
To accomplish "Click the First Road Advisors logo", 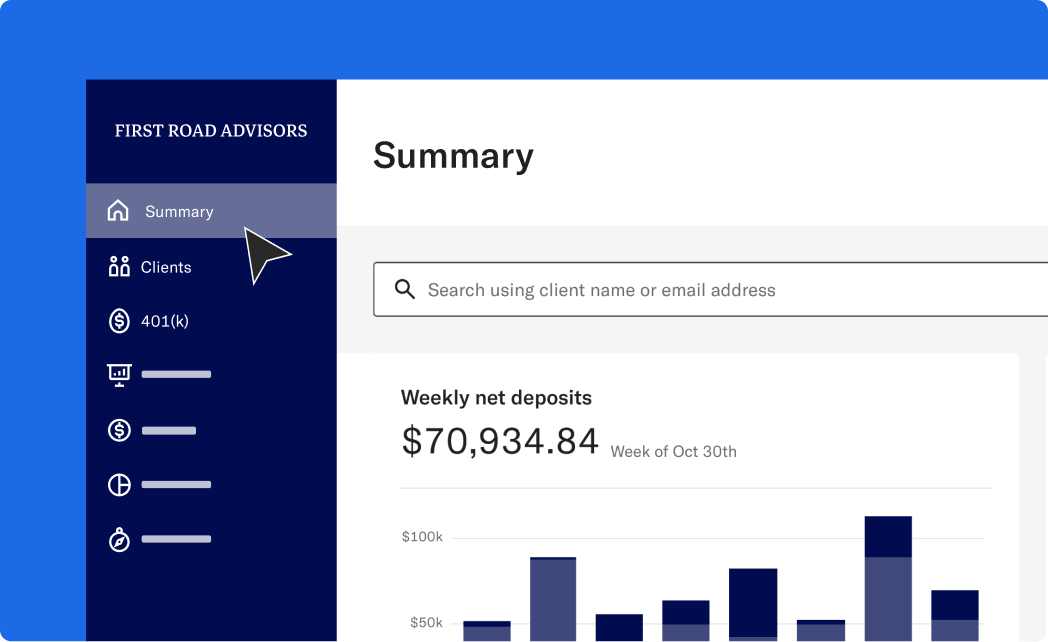I will point(211,131).
